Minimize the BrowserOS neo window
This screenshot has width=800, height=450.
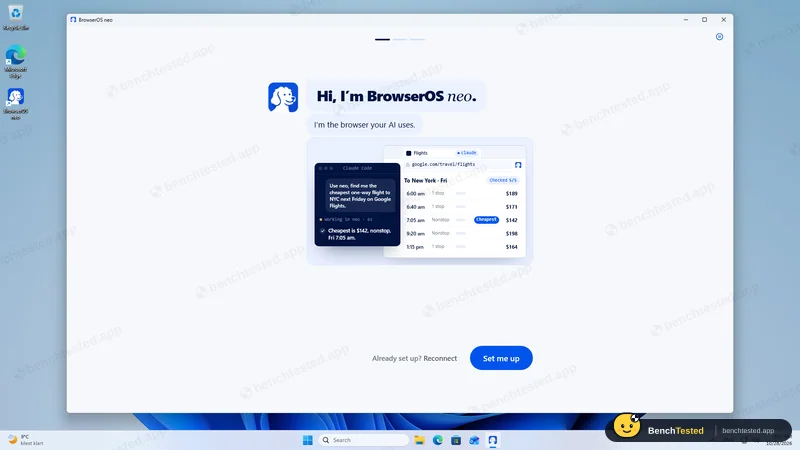point(686,20)
